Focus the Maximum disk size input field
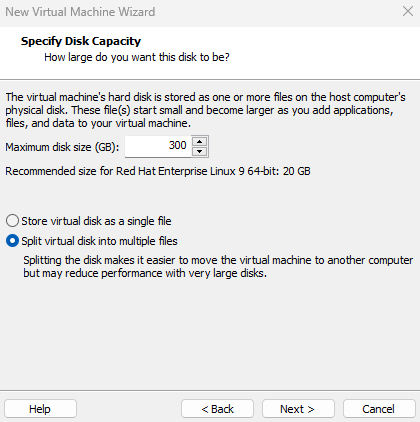The image size is (420, 422). pyautogui.click(x=158, y=146)
